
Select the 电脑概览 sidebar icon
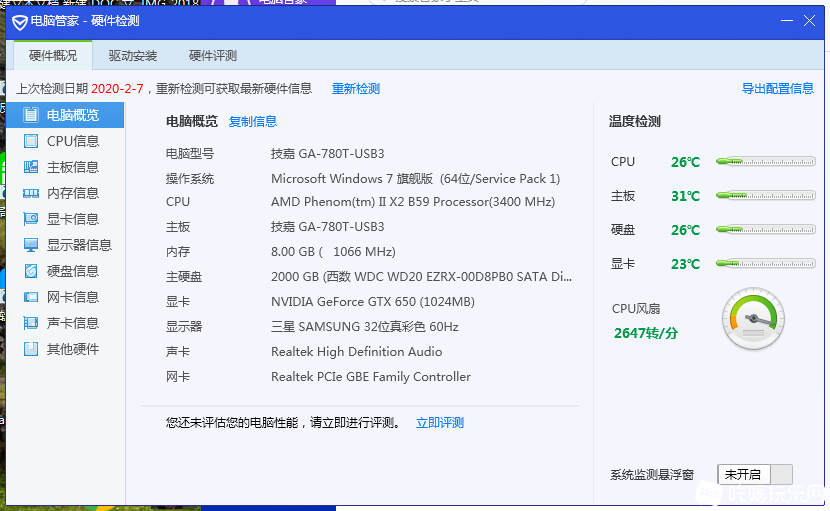(x=31, y=115)
